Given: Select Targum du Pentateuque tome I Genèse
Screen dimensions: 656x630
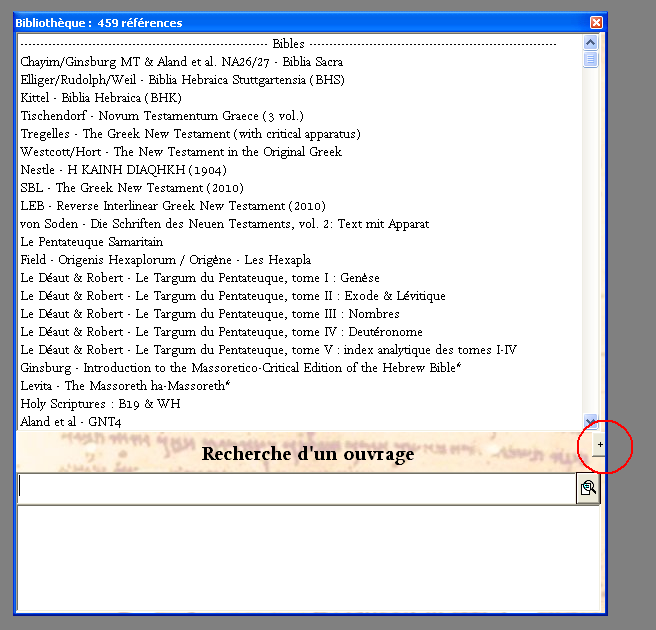Looking at the screenshot, I should coord(200,278).
